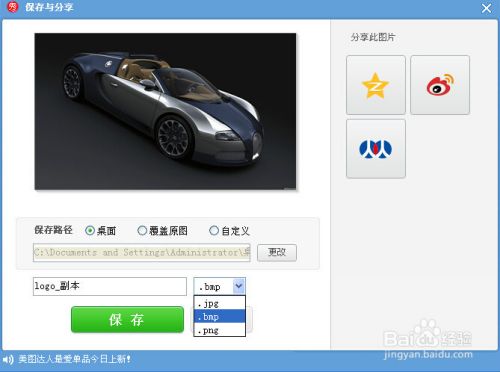The image size is (500, 372).
Task: Select the 桌面 save path radio button
Action: click(90, 230)
